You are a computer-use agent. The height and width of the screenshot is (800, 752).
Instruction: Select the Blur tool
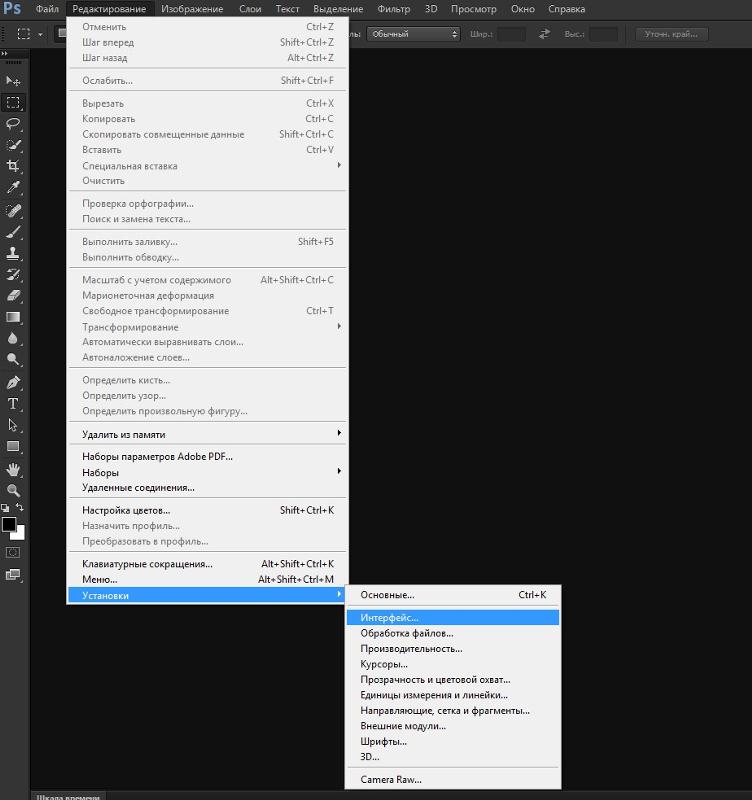tap(13, 338)
